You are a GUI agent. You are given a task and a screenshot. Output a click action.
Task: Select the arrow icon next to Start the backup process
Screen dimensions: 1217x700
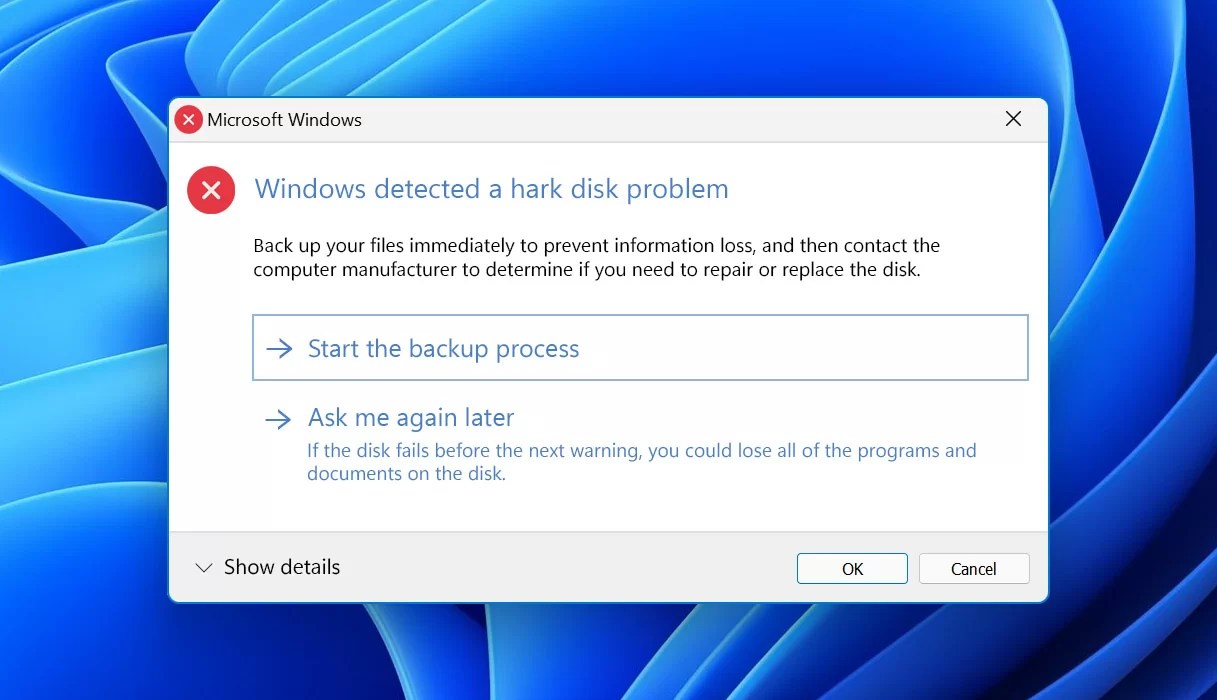click(x=278, y=348)
